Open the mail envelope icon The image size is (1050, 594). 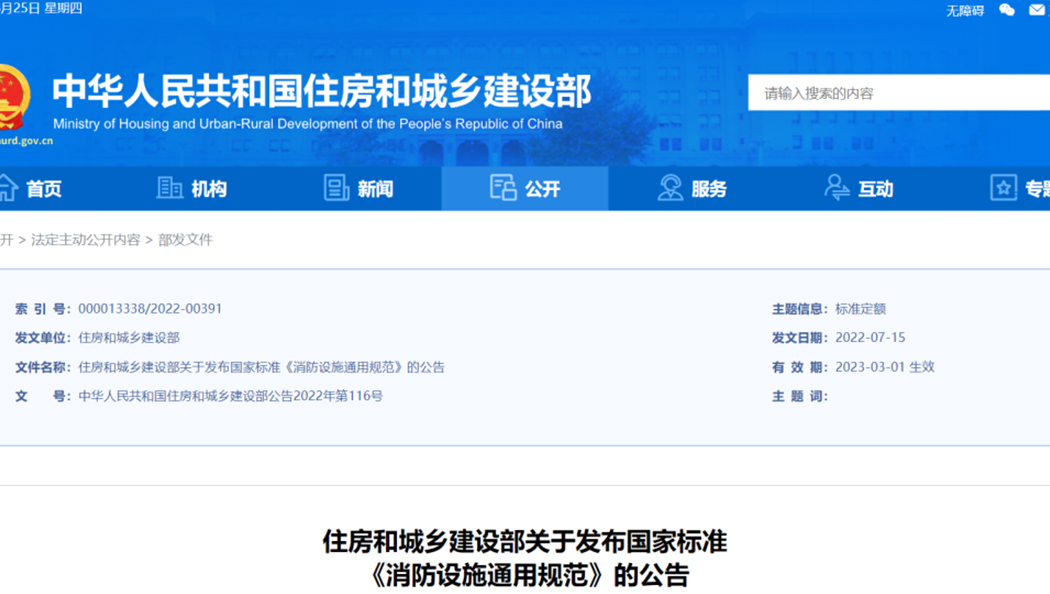tap(1037, 10)
